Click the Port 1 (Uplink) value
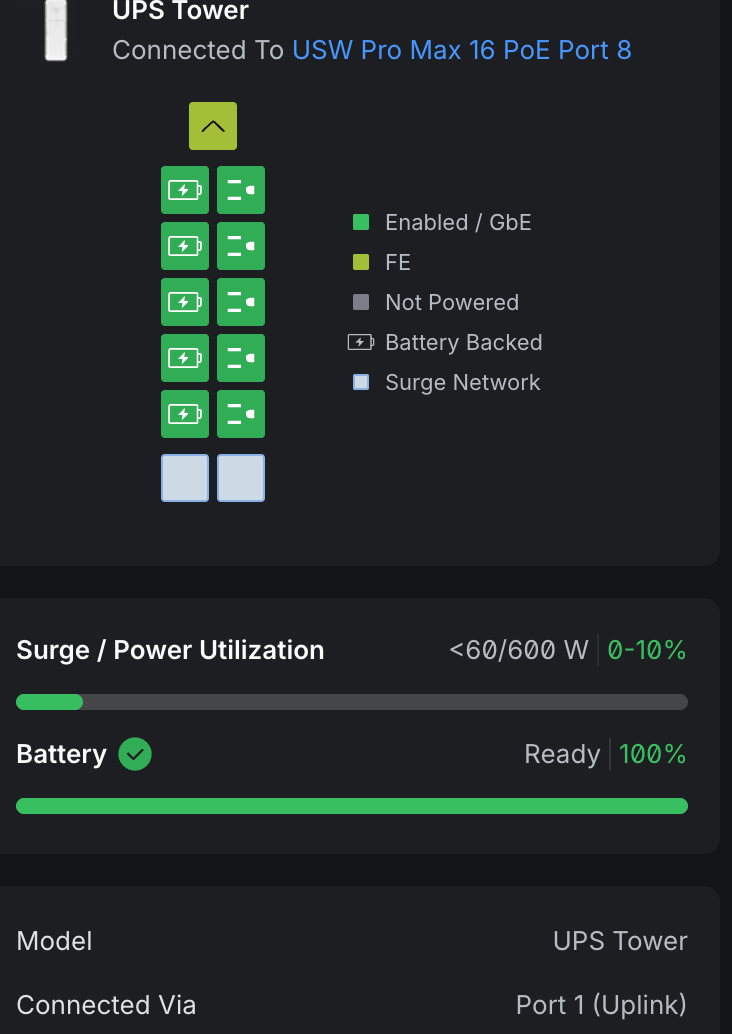This screenshot has width=732, height=1034. click(x=601, y=1005)
